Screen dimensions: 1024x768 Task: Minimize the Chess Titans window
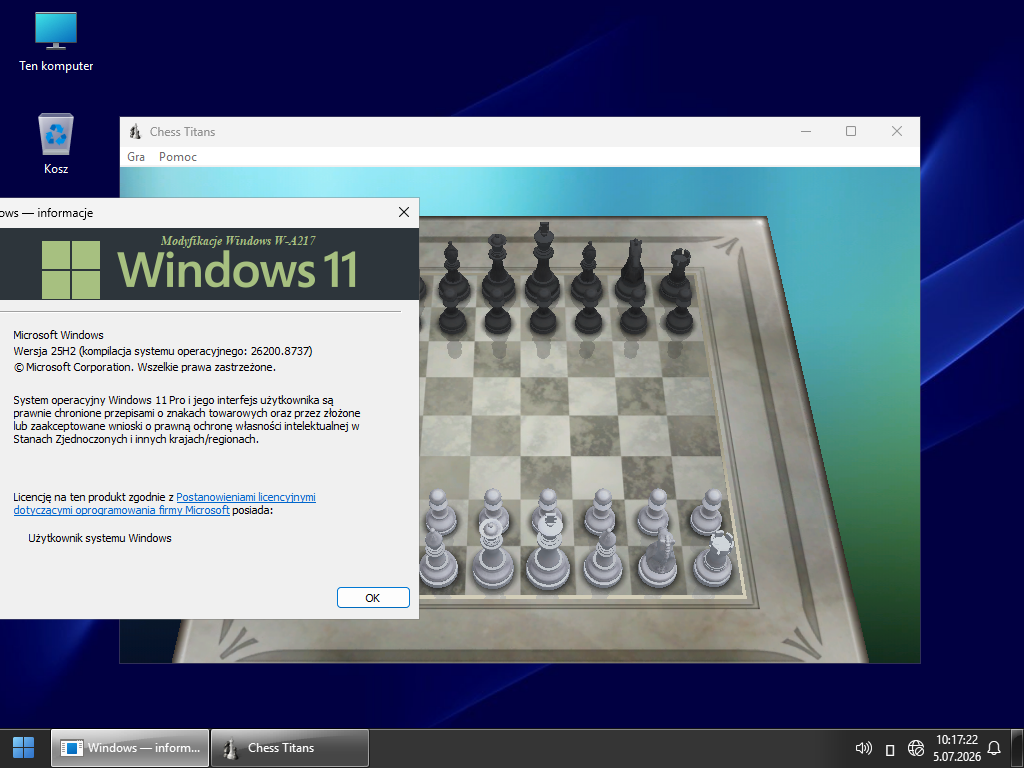point(806,131)
